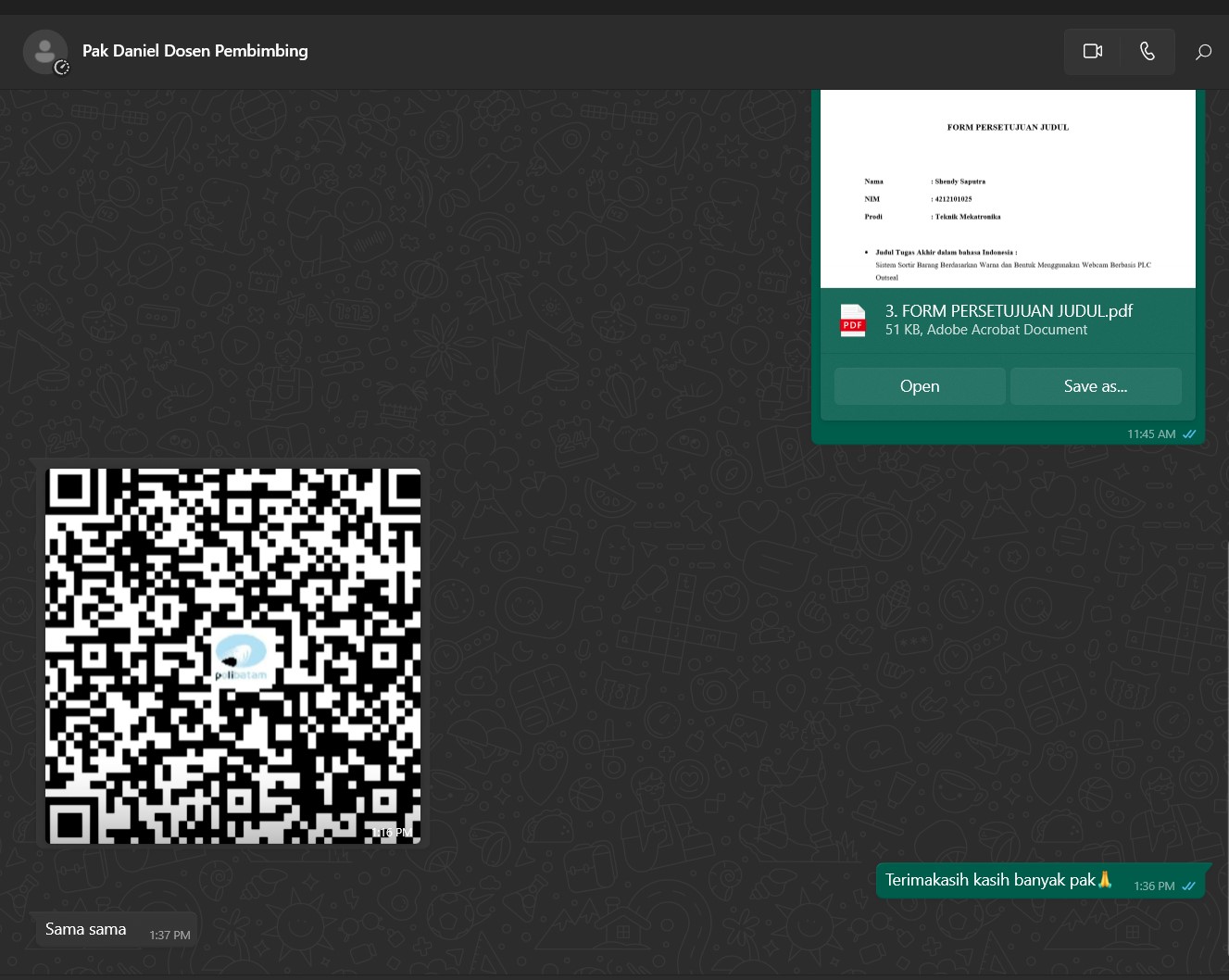The height and width of the screenshot is (980, 1229).
Task: Select the "Sama sama" message bubble
Action: (x=85, y=929)
